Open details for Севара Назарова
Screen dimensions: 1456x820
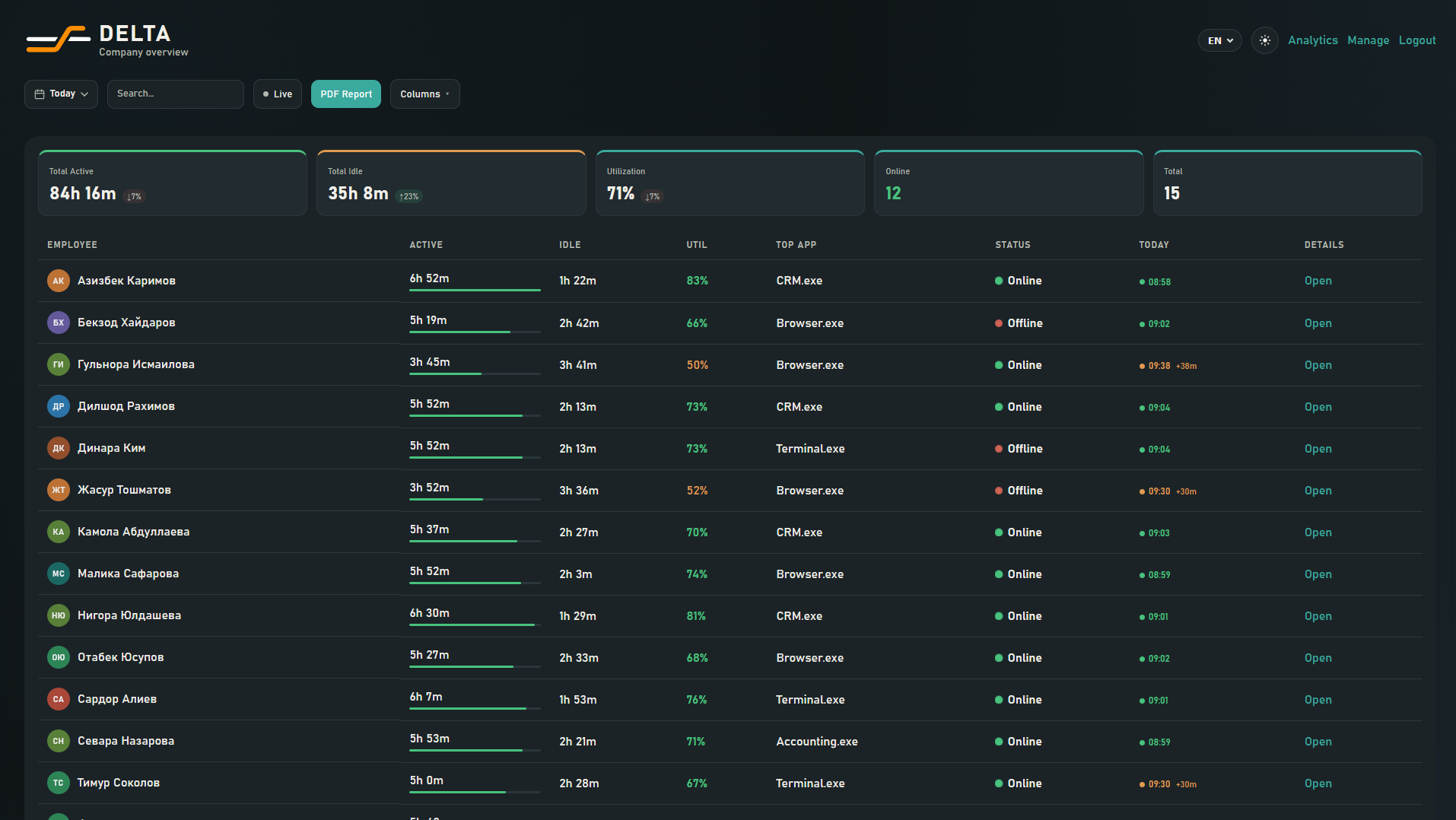point(1318,742)
